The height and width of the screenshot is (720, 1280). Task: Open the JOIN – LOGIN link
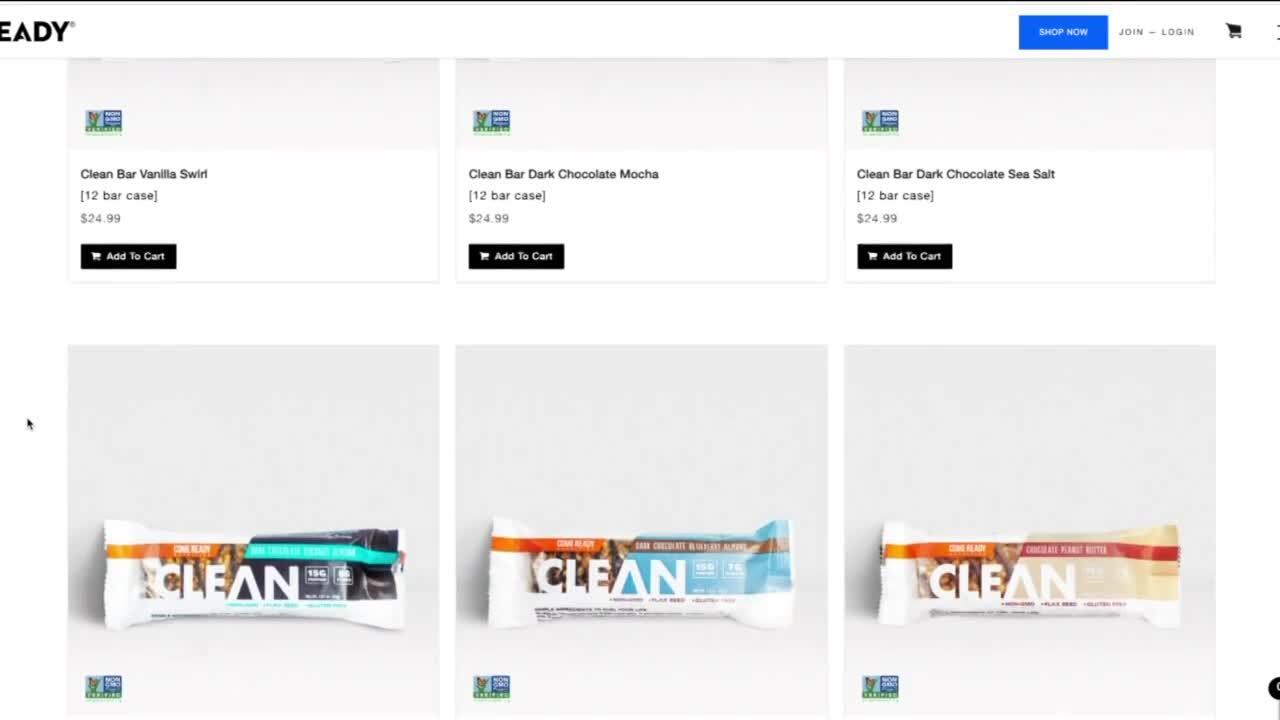pos(1157,32)
